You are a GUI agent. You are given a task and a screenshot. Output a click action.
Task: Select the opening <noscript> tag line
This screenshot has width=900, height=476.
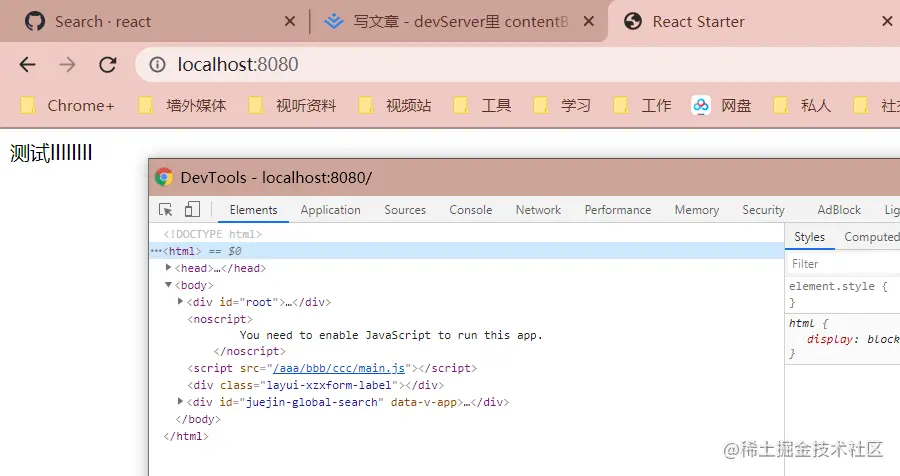click(220, 319)
